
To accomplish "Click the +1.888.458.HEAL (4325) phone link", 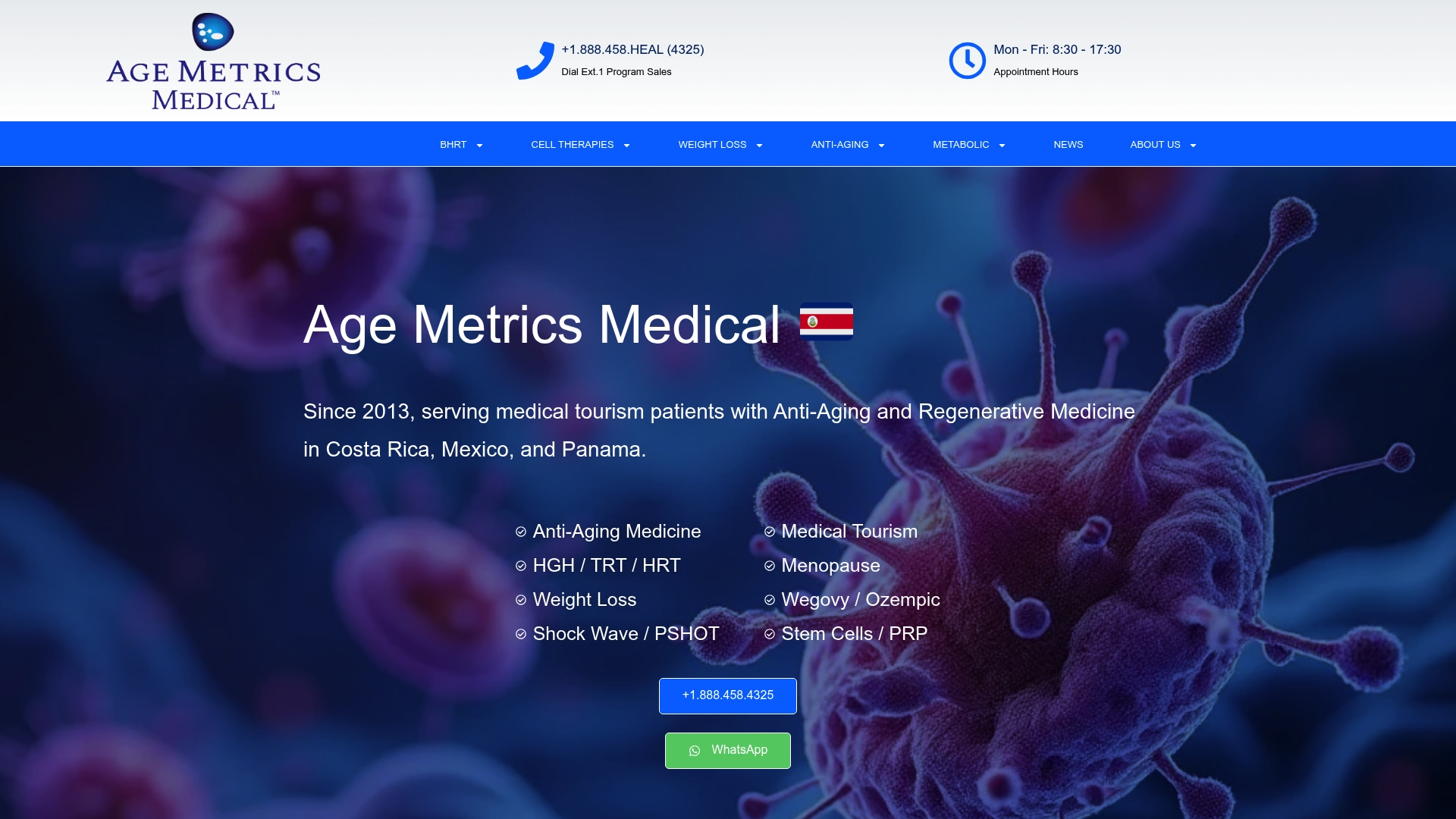I will point(632,49).
